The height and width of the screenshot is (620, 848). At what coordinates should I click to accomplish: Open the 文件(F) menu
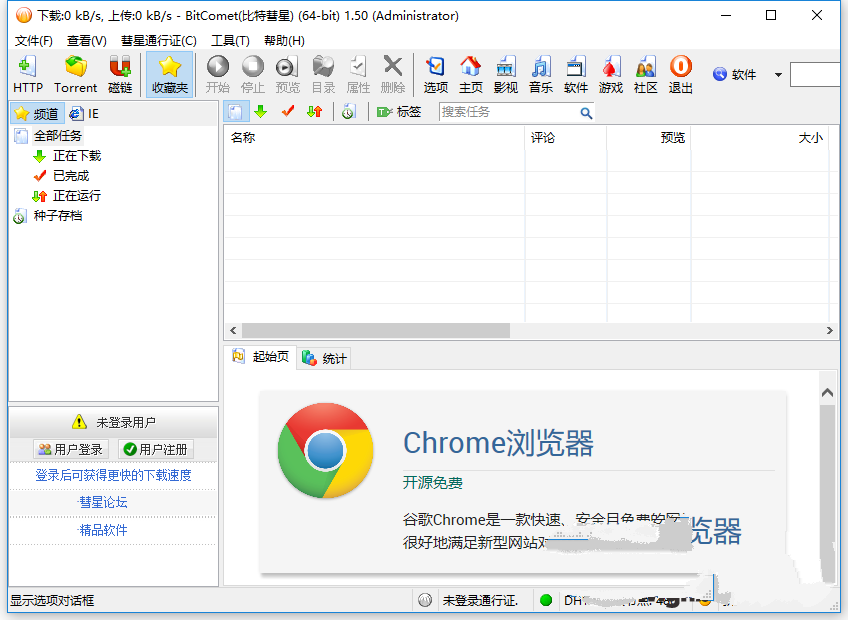pos(34,41)
